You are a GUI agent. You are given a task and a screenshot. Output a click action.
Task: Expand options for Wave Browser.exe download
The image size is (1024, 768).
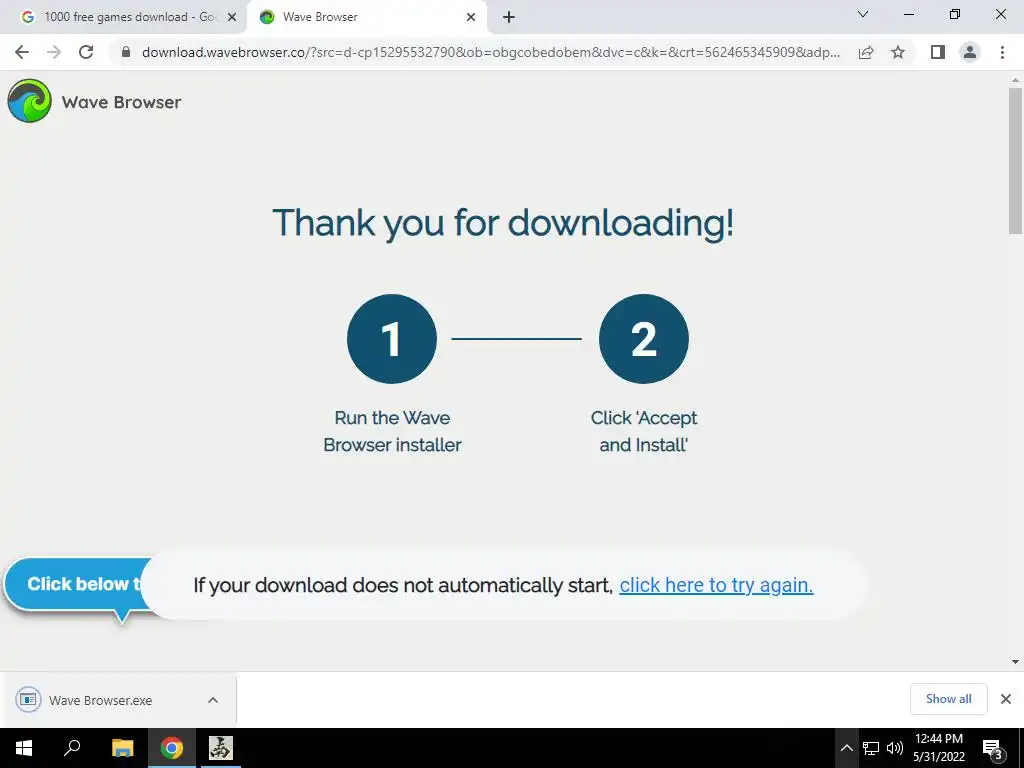(x=213, y=700)
